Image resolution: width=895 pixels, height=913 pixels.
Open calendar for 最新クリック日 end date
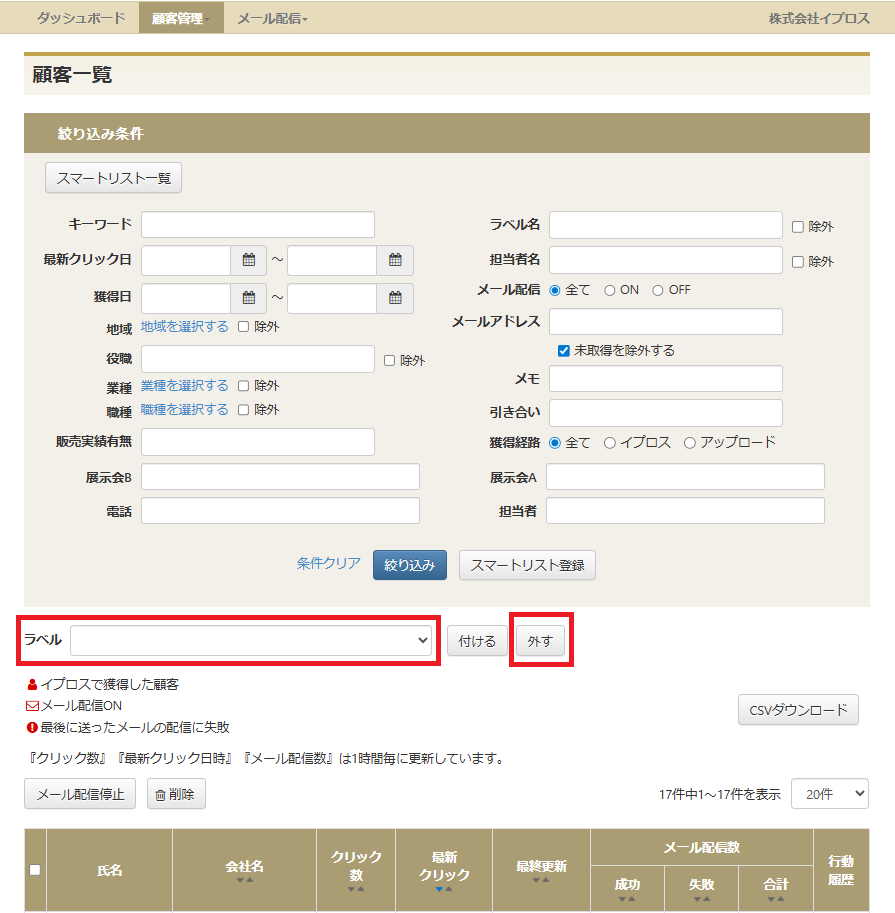coord(395,260)
